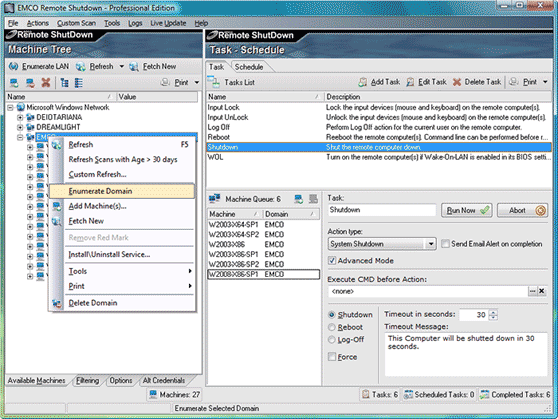Enable Send Email Alert on completion checkbox
558x419 pixels.
click(x=445, y=244)
